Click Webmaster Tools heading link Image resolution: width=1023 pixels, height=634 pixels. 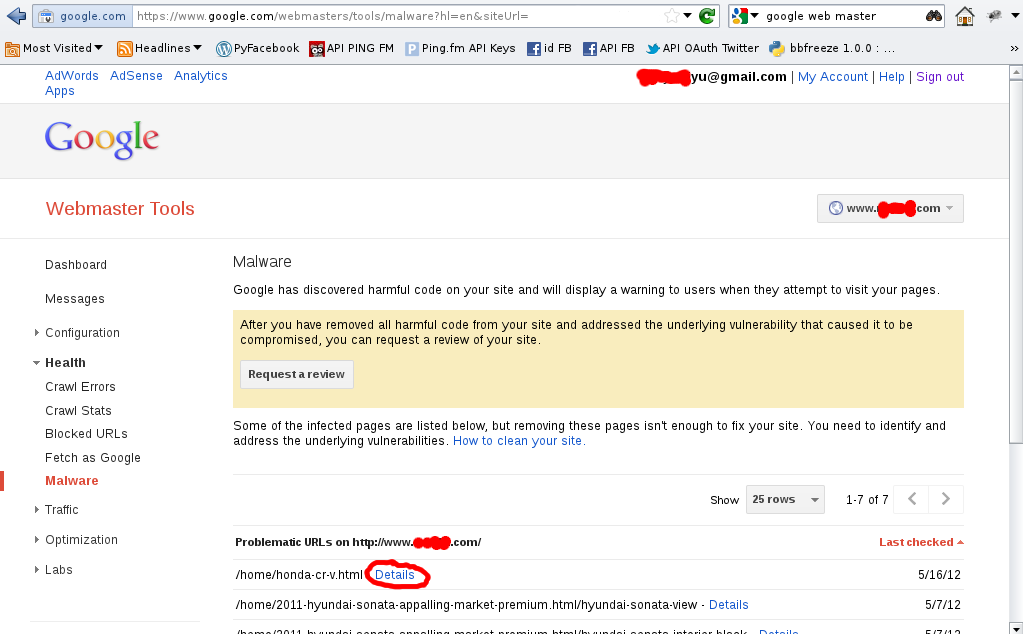point(120,209)
